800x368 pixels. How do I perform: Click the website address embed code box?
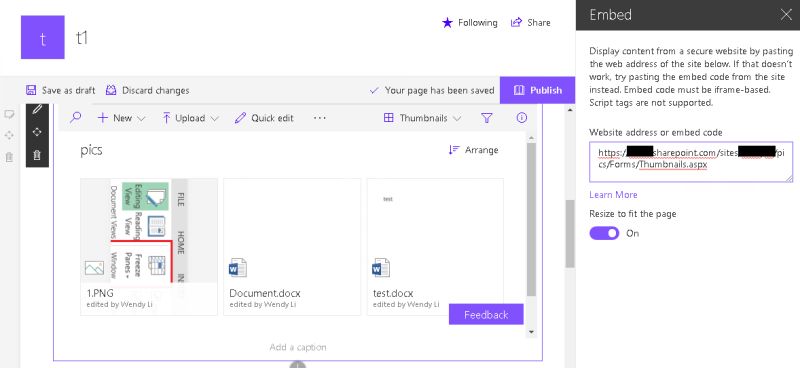(691, 162)
